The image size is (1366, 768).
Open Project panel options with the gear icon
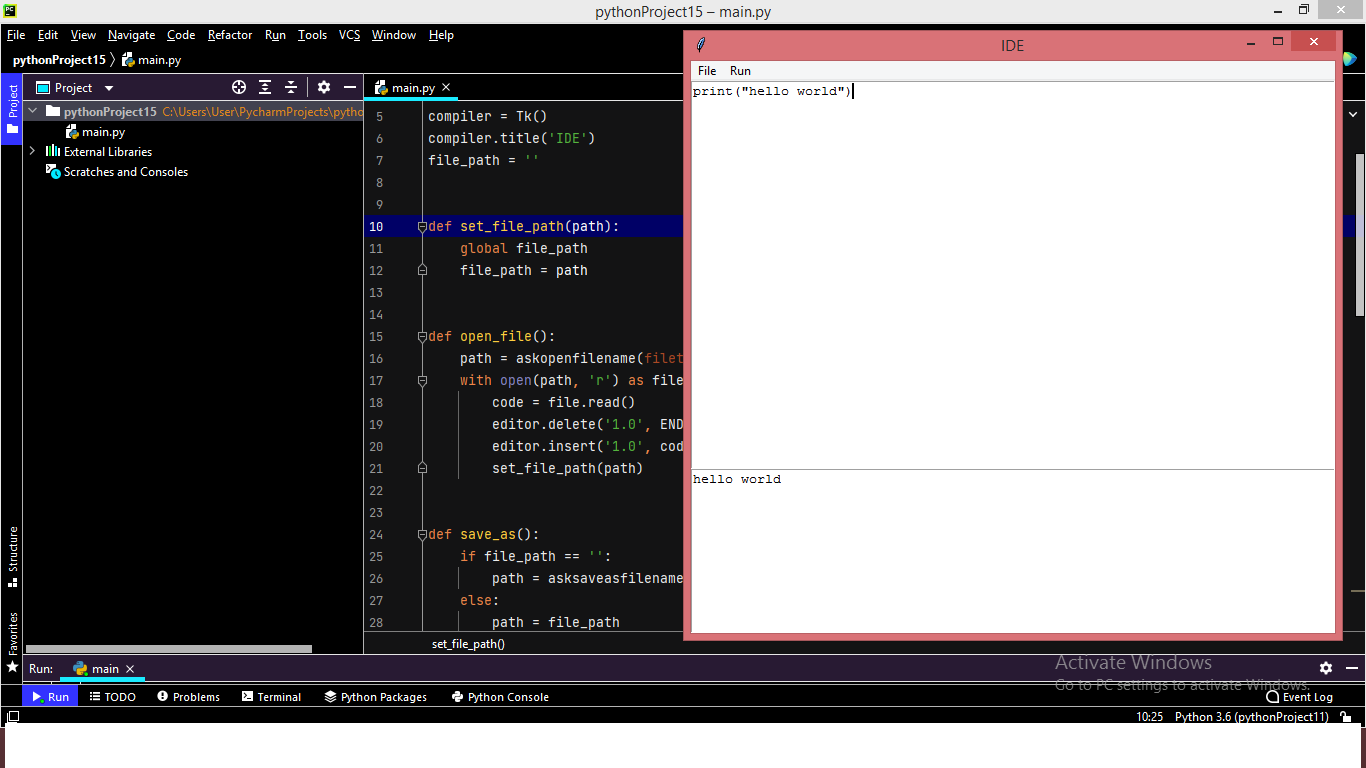click(323, 87)
